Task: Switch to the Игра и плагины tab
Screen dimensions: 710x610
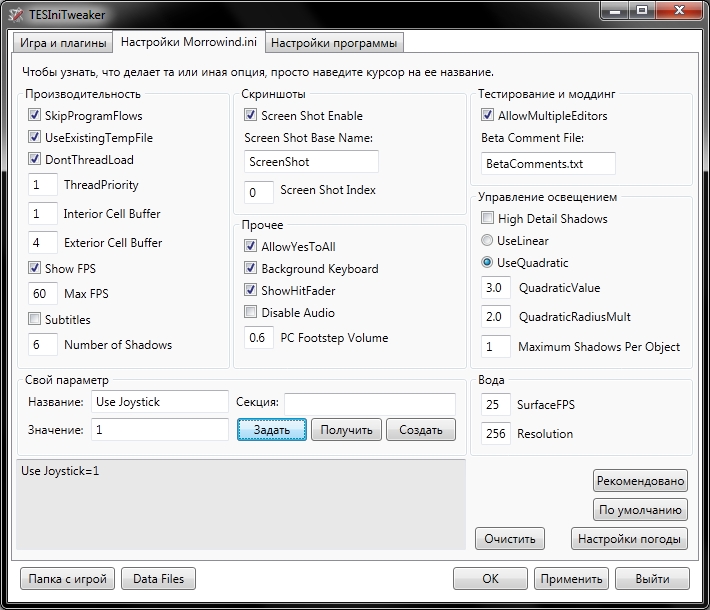Action: [x=62, y=43]
